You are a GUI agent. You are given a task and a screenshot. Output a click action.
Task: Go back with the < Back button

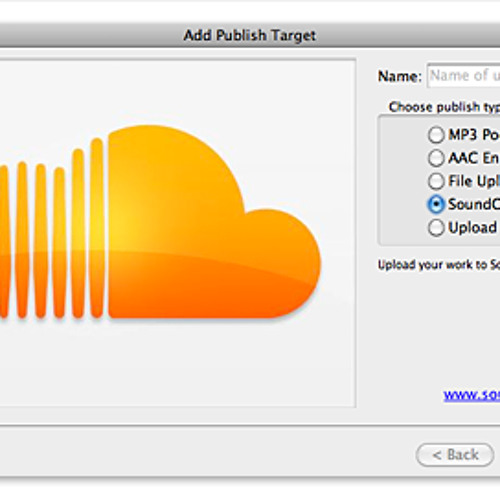point(455,455)
